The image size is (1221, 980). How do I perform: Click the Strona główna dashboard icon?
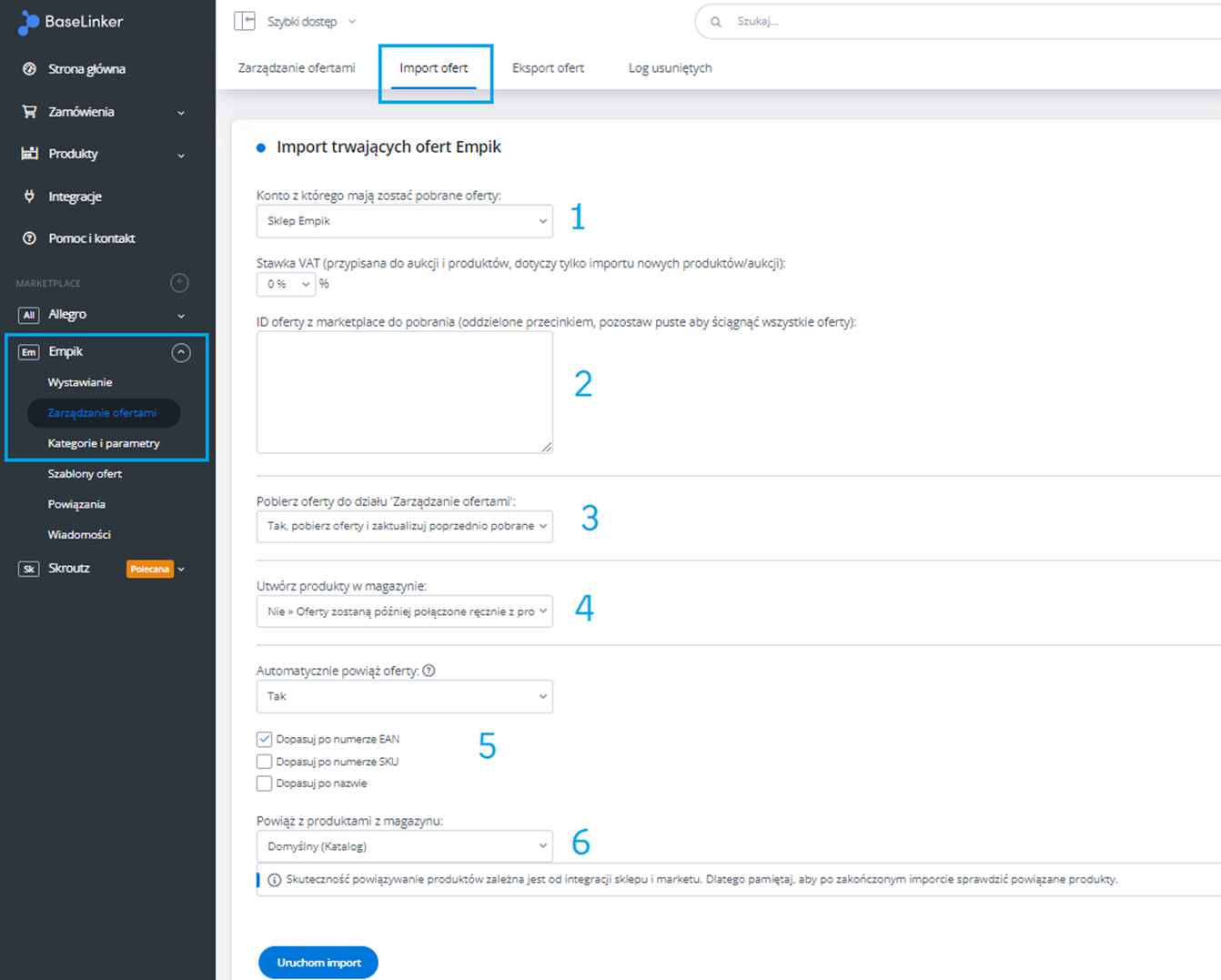pos(29,69)
